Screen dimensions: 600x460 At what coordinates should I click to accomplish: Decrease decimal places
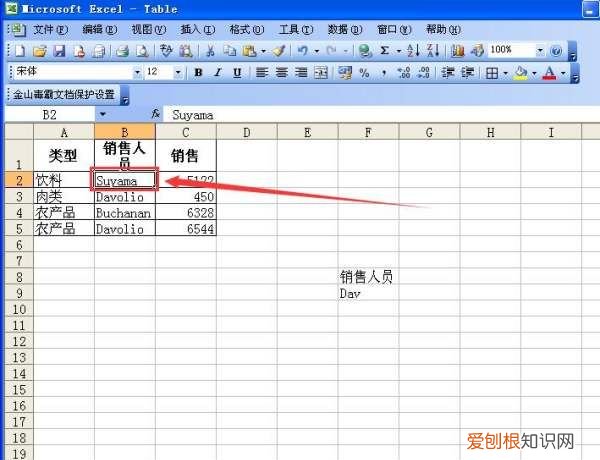[x=424, y=72]
